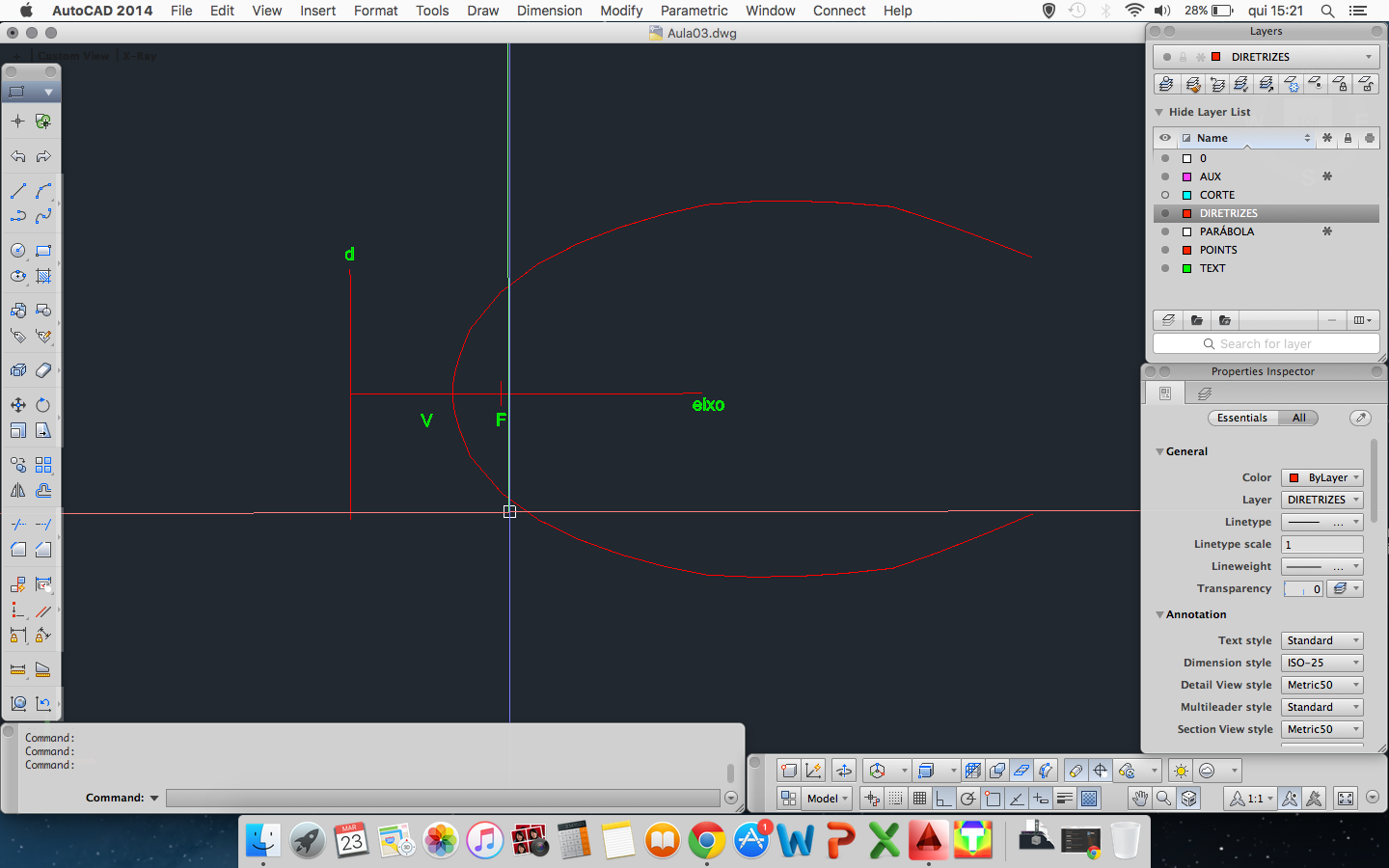Image resolution: width=1389 pixels, height=868 pixels.
Task: Collapse the General properties section
Action: 1159,451
